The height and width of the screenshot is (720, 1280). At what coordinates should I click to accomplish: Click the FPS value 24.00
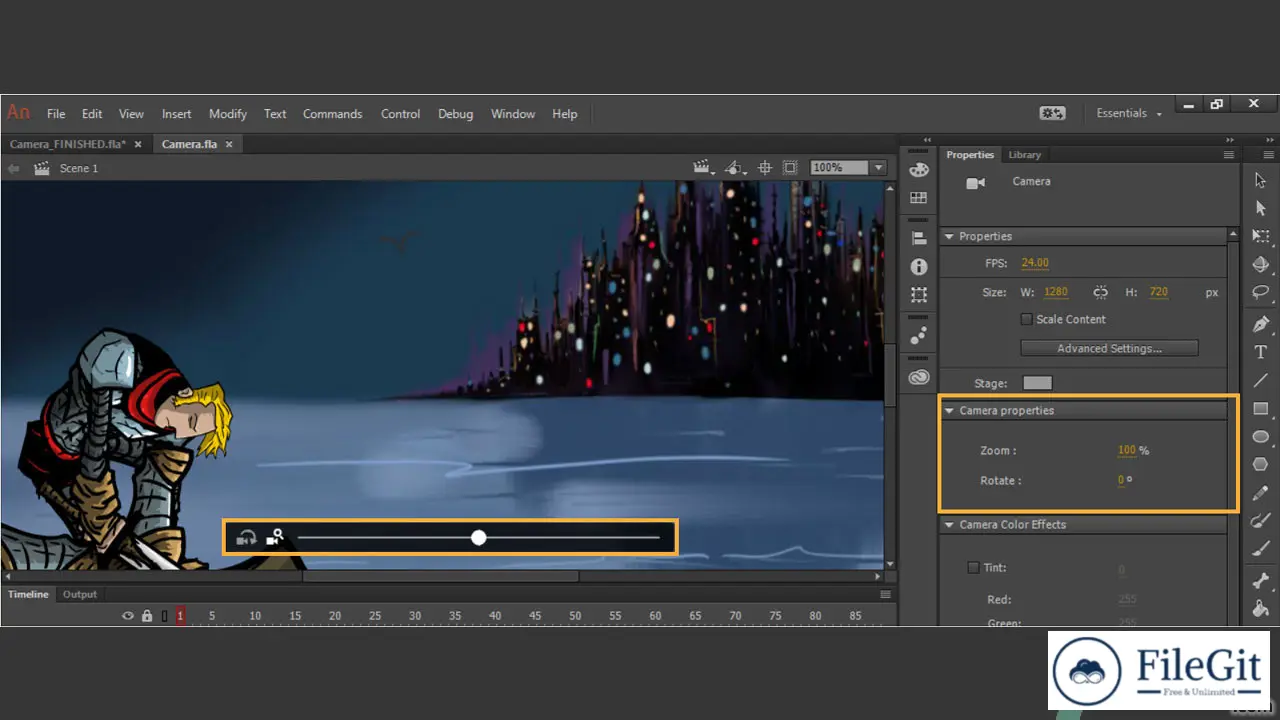1035,263
